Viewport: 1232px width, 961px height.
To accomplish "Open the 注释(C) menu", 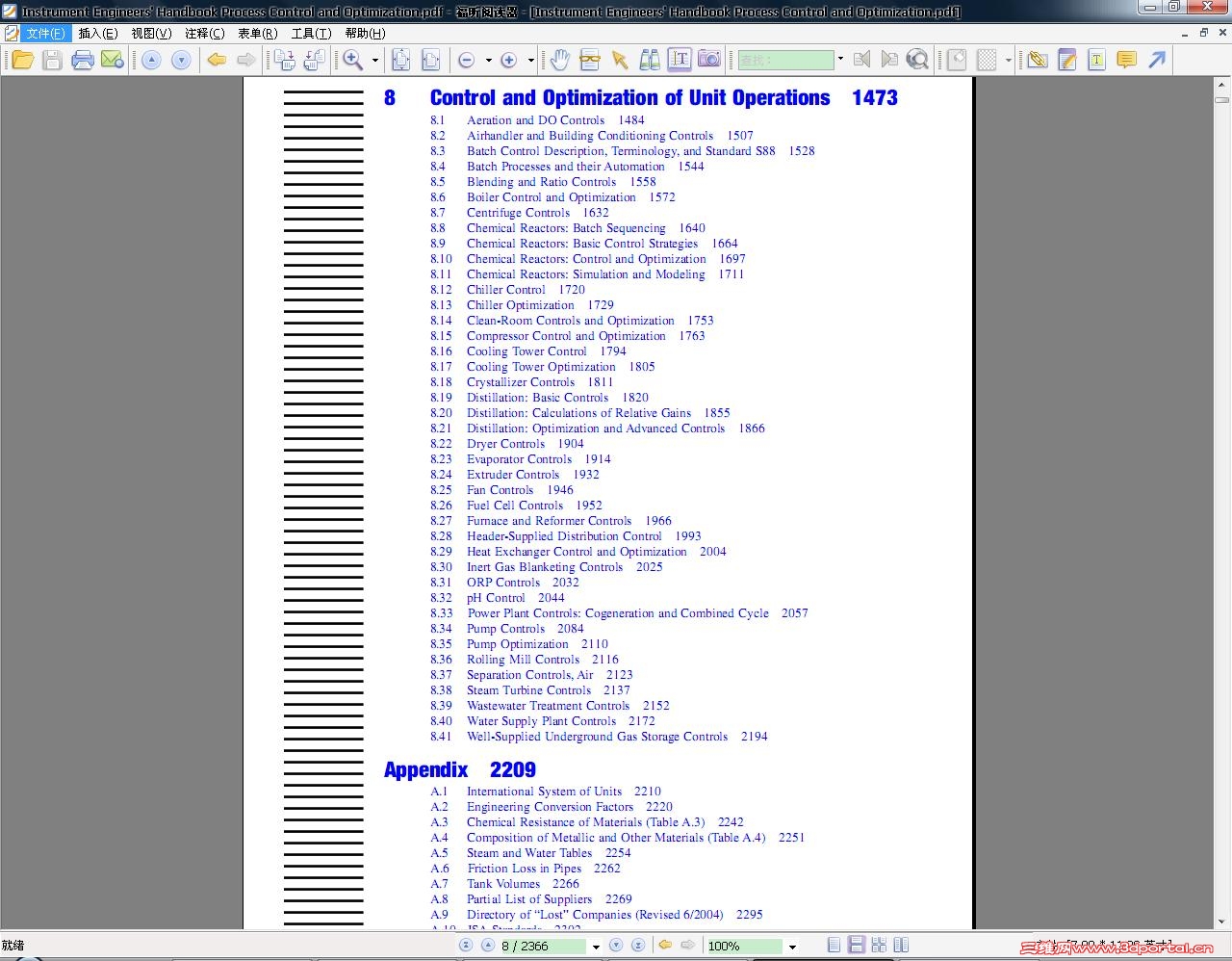I will point(204,33).
